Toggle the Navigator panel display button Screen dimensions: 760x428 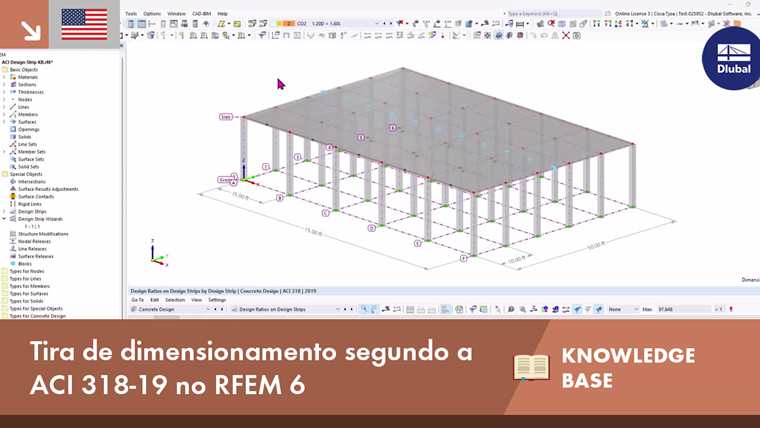pyautogui.click(x=131, y=23)
